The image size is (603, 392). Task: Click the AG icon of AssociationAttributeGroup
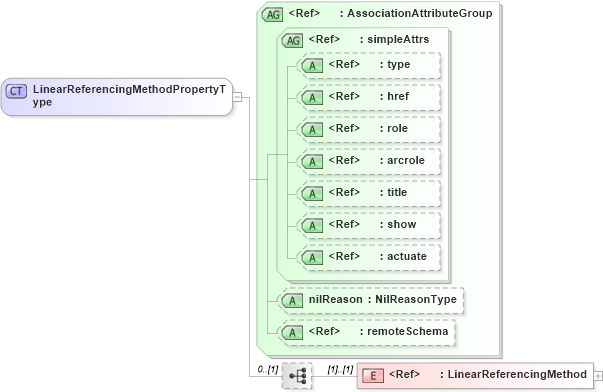[x=272, y=15]
